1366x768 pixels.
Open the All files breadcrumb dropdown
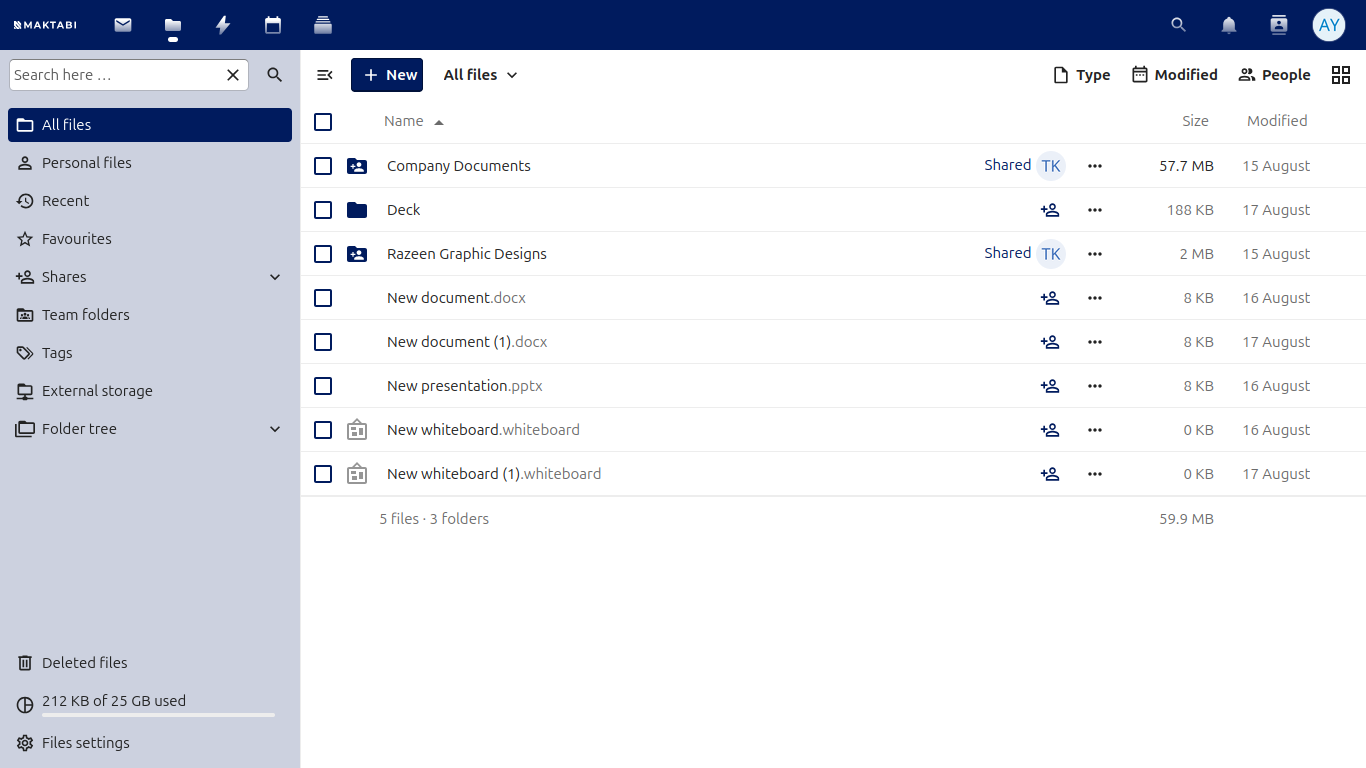(481, 75)
